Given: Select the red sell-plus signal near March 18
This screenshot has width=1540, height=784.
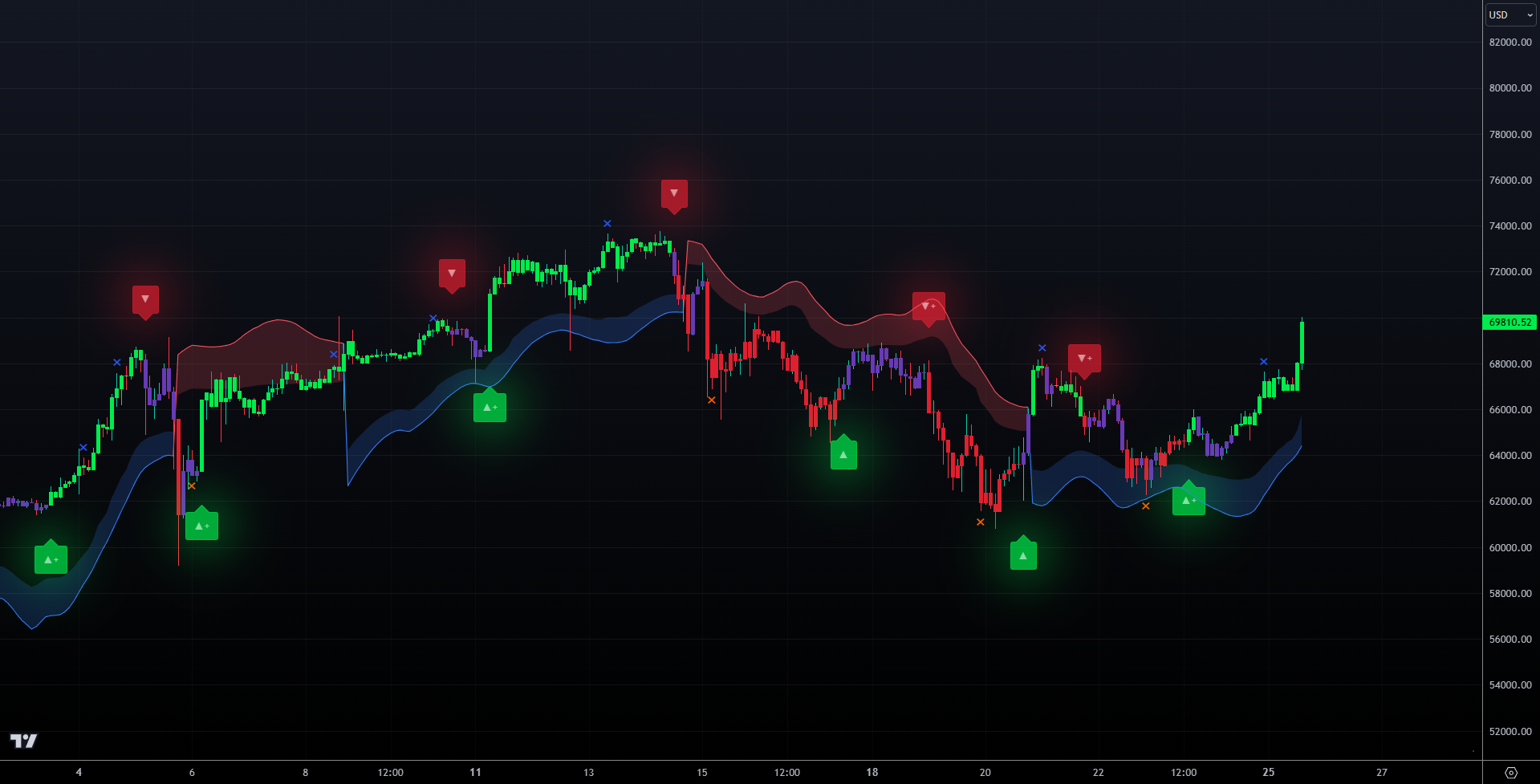Looking at the screenshot, I should point(928,307).
